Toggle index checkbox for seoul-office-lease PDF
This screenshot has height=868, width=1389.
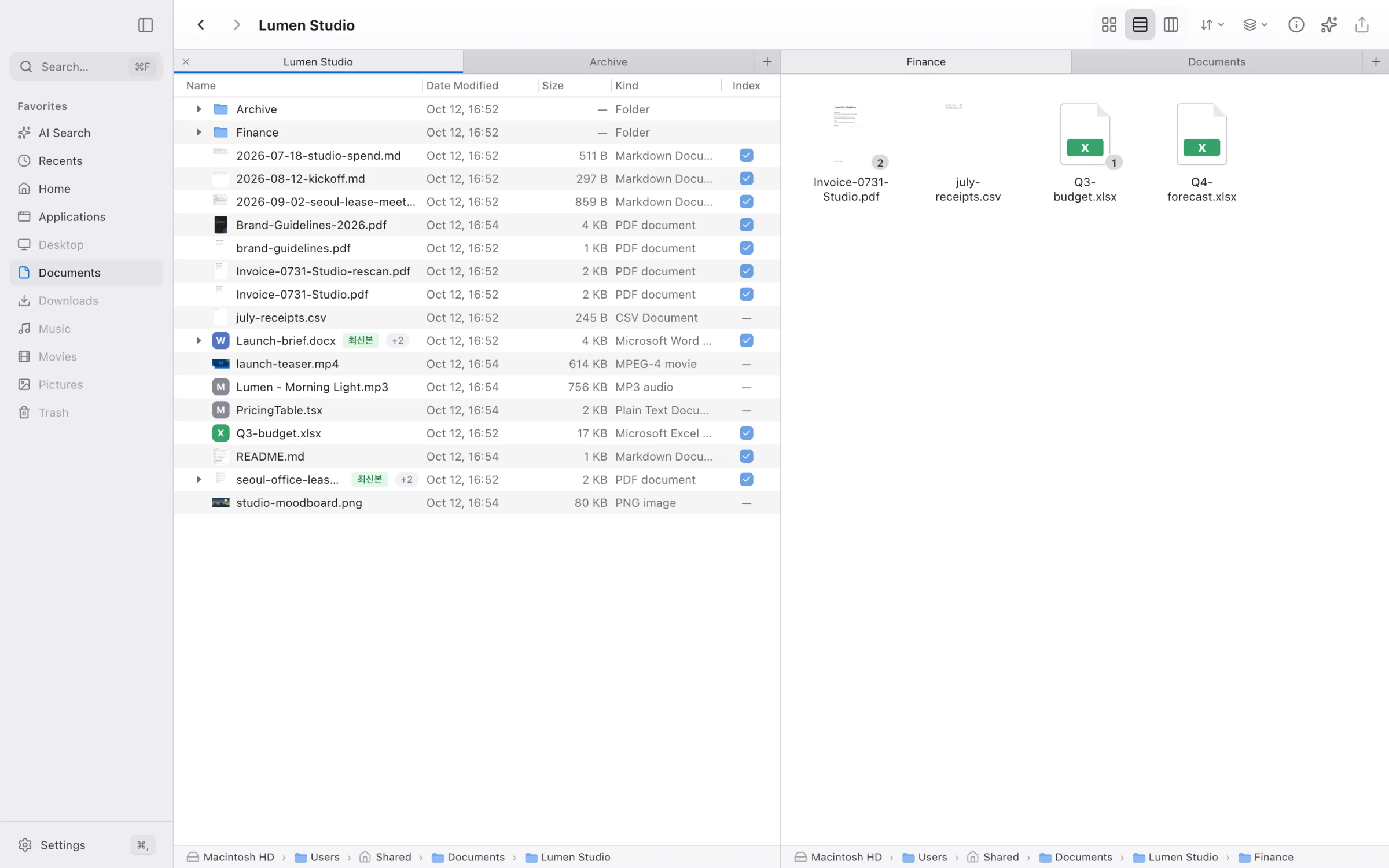pos(746,479)
